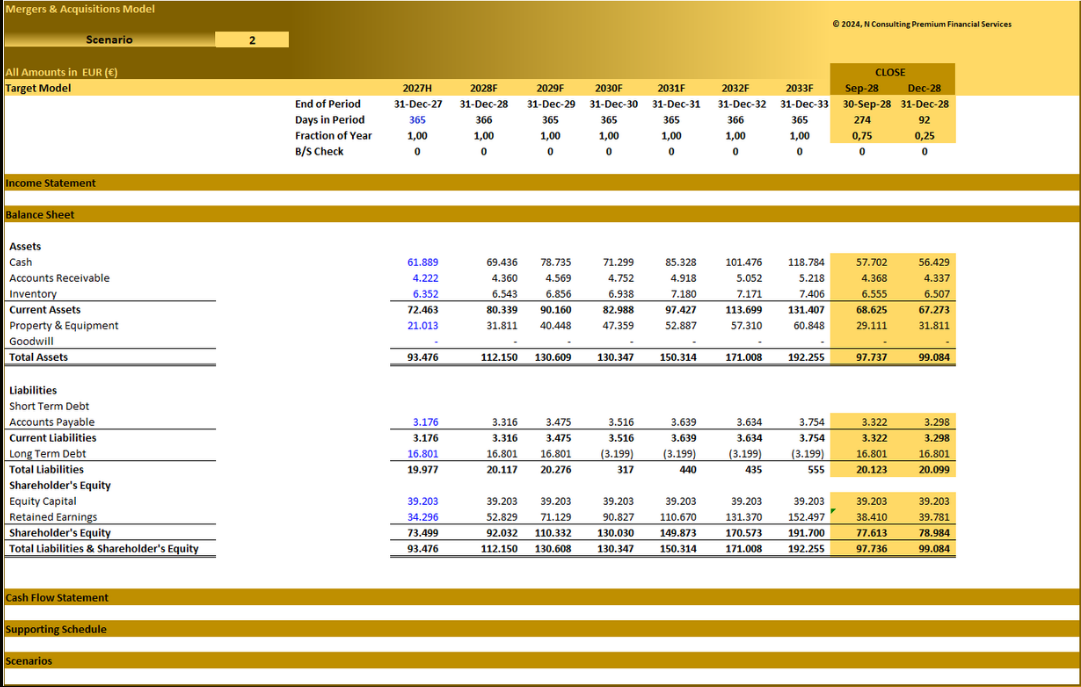
Task: Expand the Cash Flow Statement section bar
Action: coord(541,597)
